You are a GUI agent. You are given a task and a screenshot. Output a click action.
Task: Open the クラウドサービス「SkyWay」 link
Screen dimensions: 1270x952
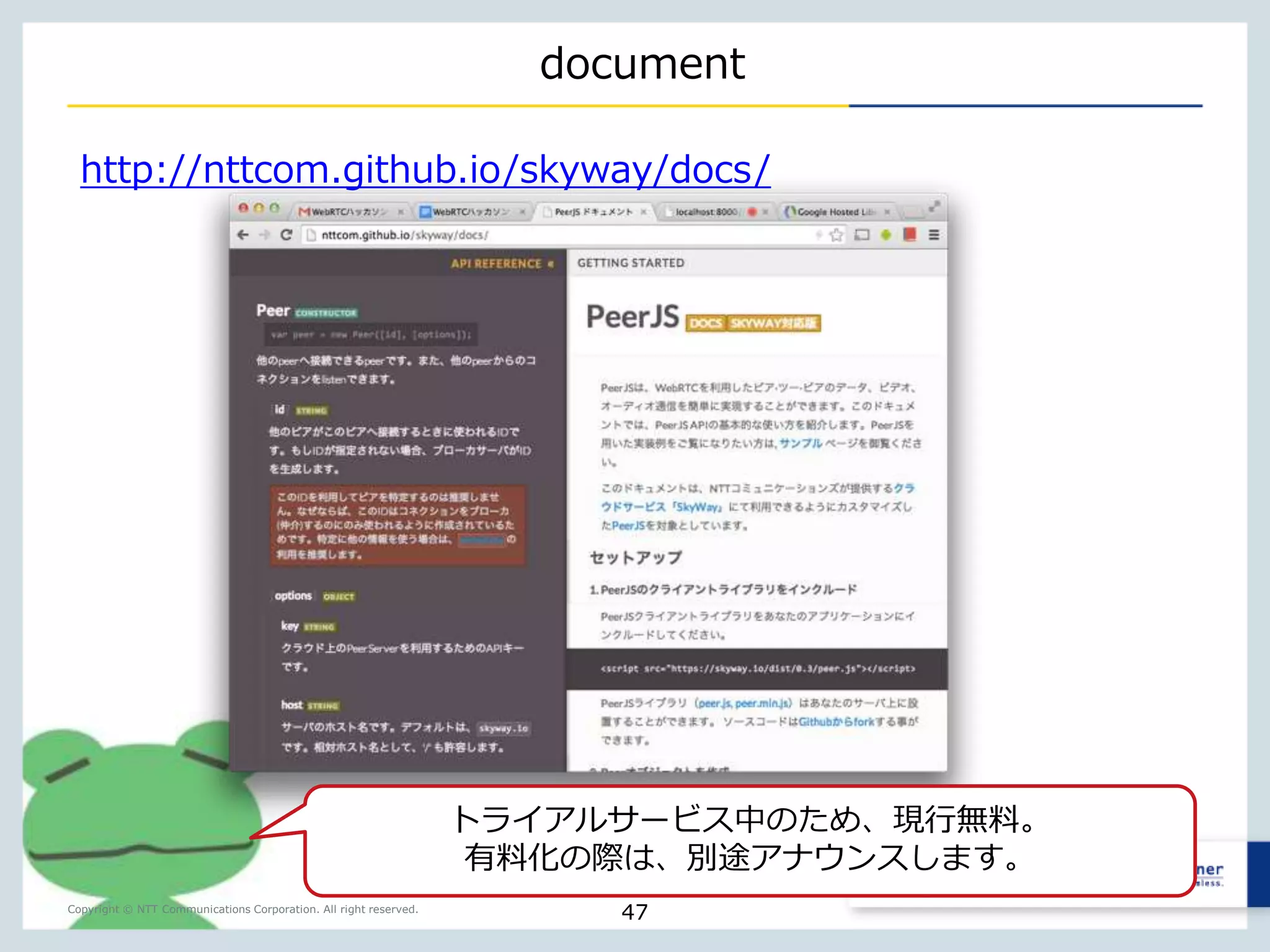(x=758, y=498)
